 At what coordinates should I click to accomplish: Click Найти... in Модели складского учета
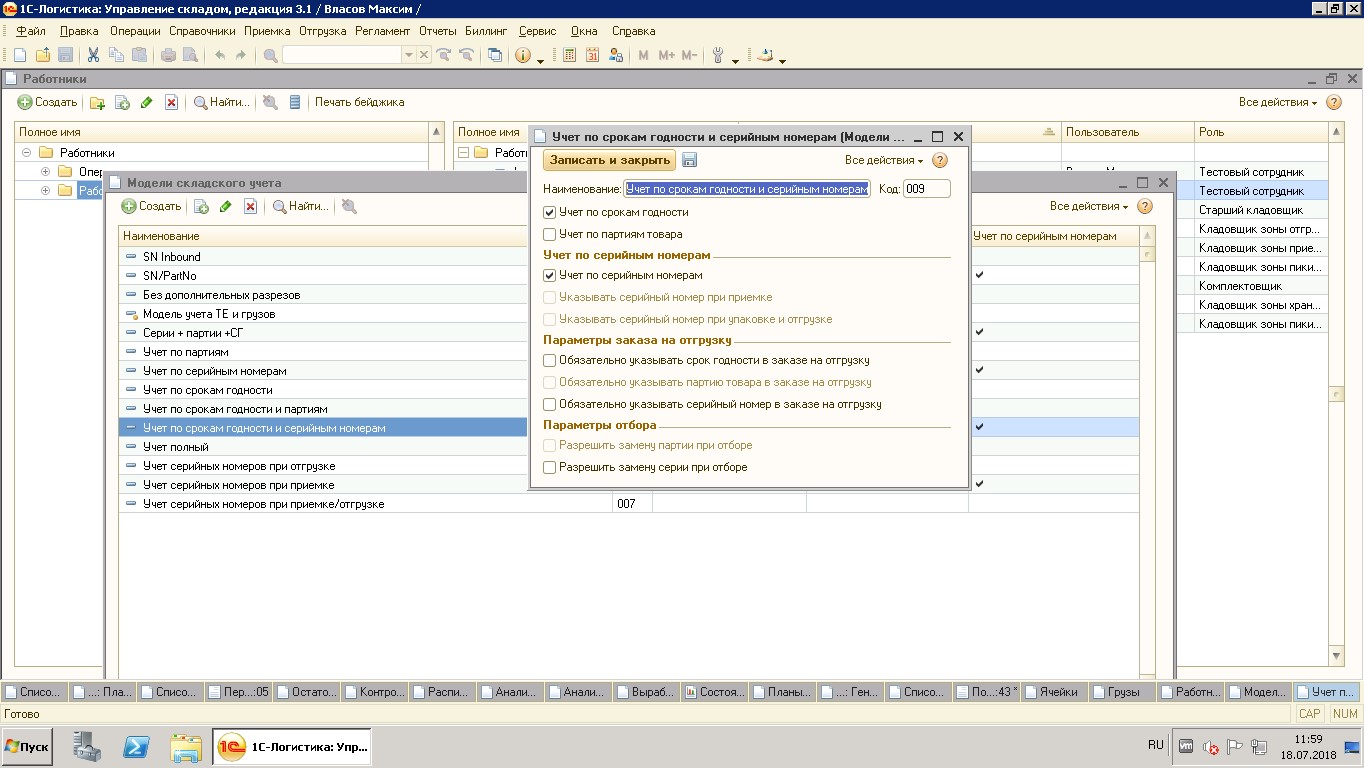300,206
